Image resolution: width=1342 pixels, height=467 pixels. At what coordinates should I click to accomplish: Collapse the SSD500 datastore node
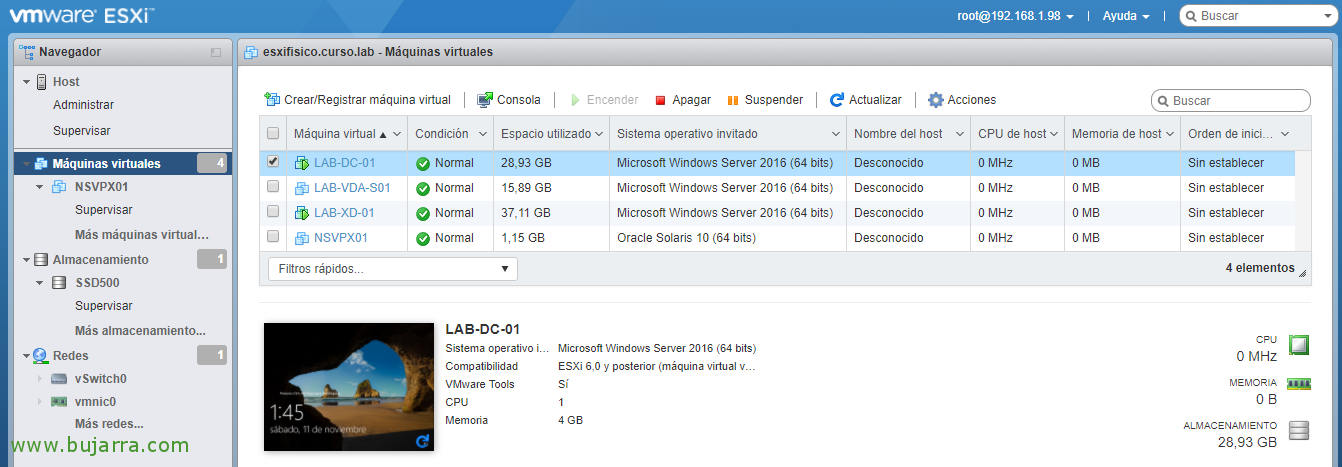pos(40,283)
